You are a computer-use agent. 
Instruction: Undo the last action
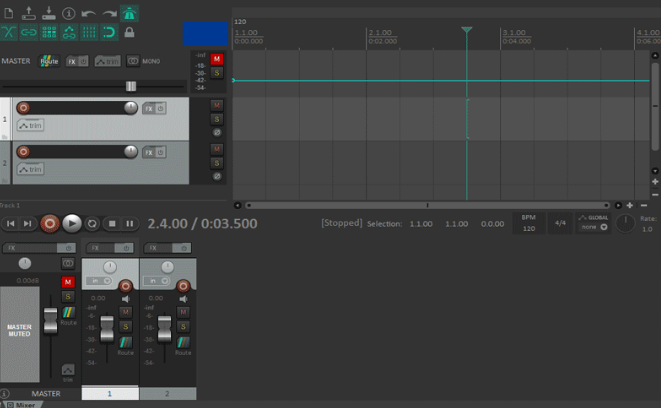click(89, 13)
